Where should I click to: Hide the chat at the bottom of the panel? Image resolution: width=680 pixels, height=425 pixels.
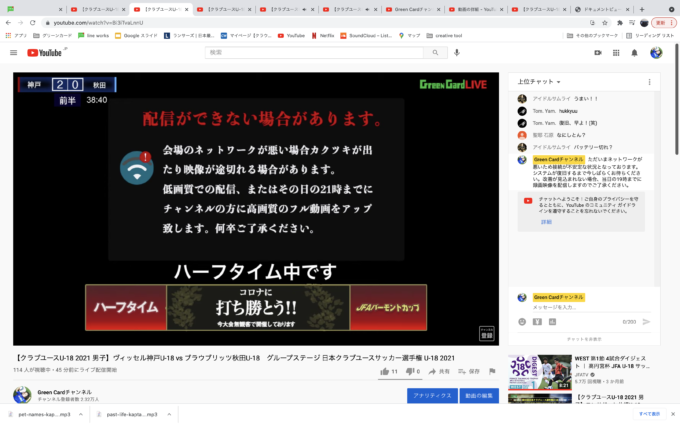coord(584,339)
